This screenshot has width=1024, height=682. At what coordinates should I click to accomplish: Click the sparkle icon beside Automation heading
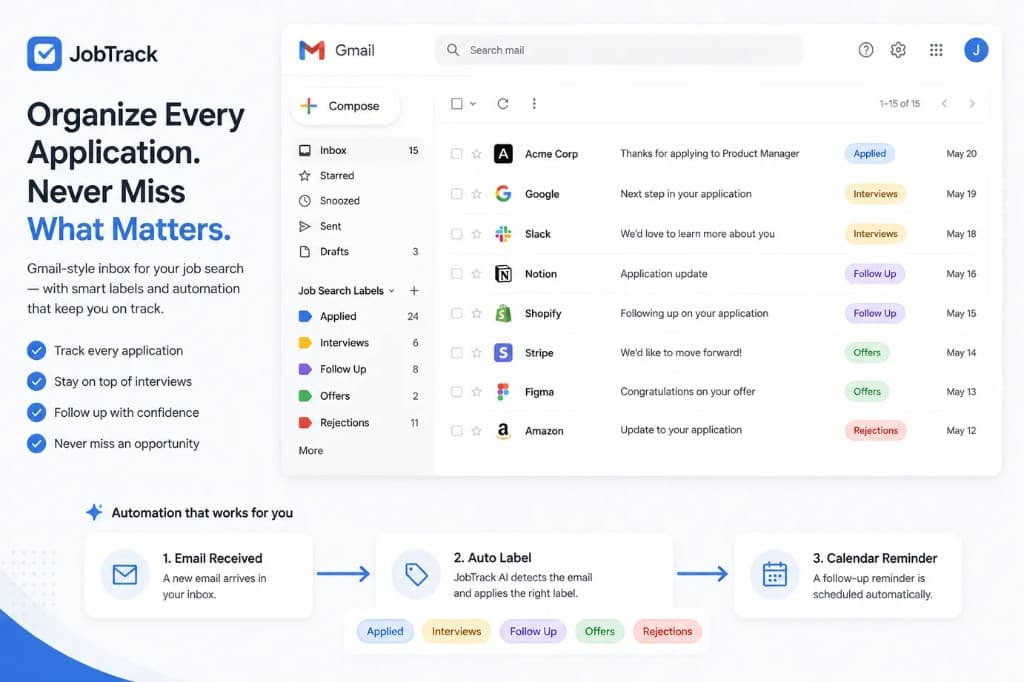tap(95, 513)
